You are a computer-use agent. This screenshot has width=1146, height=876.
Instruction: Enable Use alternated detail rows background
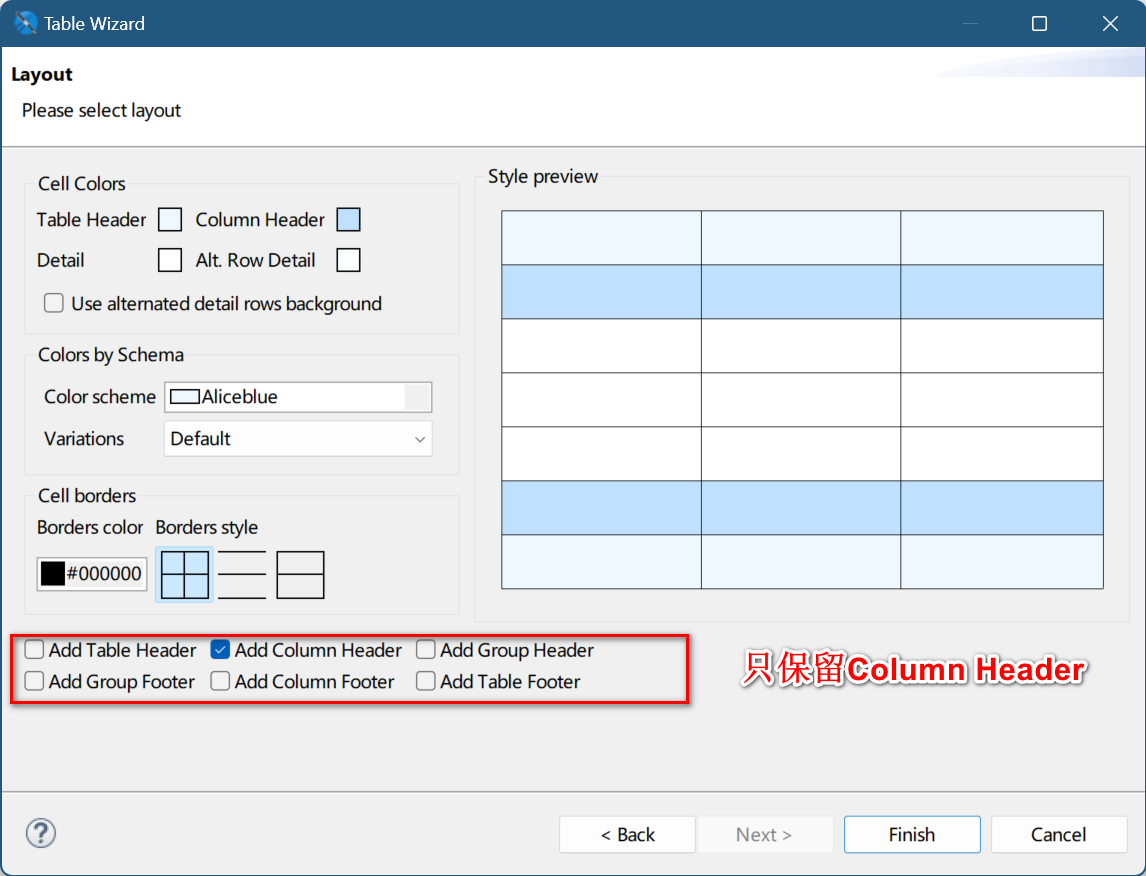point(53,302)
